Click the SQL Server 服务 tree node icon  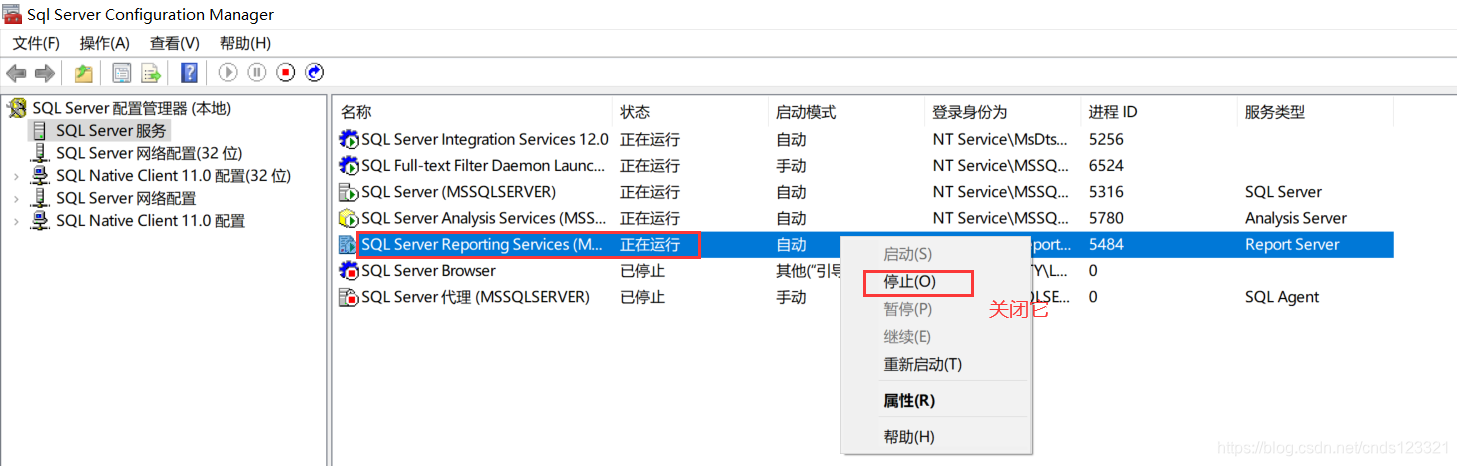click(39, 131)
